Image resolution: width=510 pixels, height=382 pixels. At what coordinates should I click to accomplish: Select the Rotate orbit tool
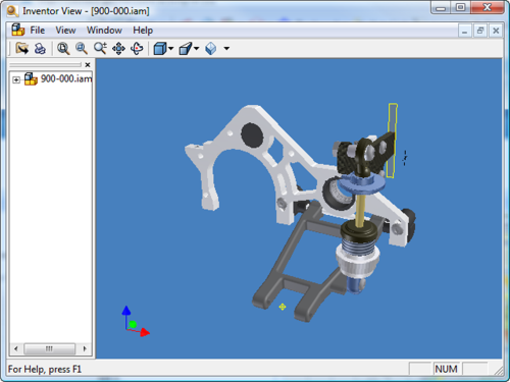click(137, 49)
